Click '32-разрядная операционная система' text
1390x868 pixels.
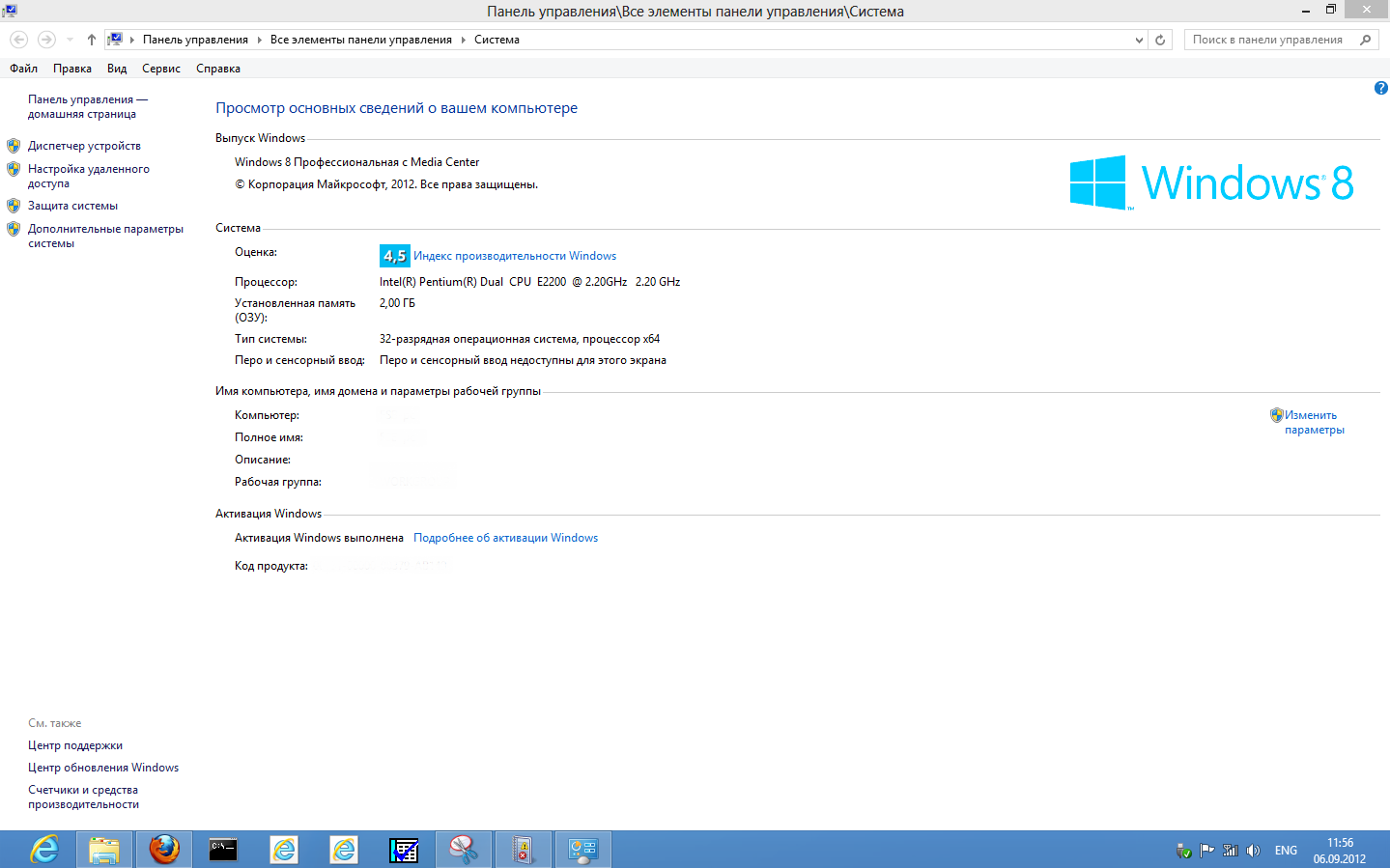point(478,339)
